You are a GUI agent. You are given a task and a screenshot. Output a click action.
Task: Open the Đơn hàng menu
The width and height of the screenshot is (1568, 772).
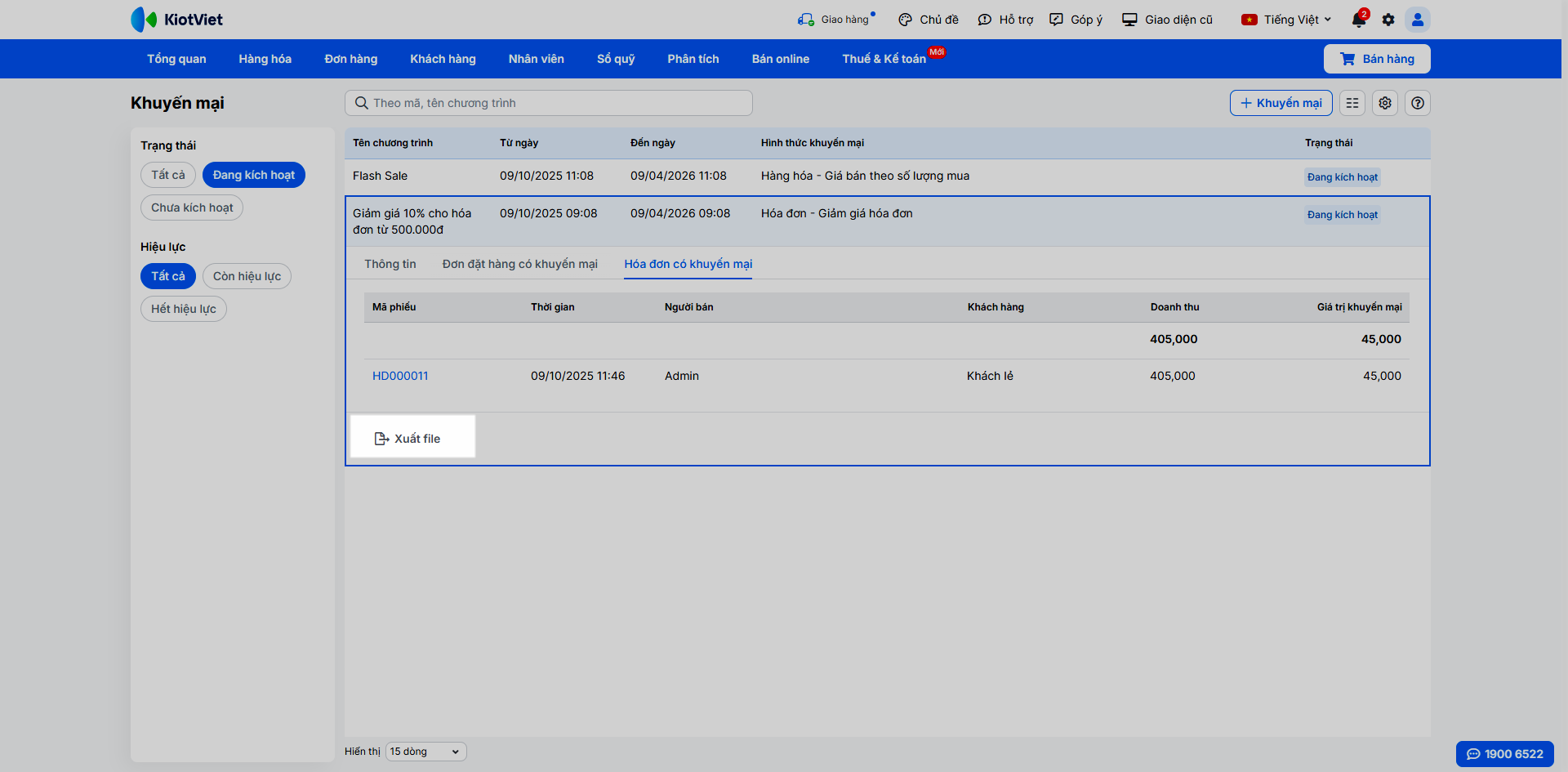coord(351,59)
